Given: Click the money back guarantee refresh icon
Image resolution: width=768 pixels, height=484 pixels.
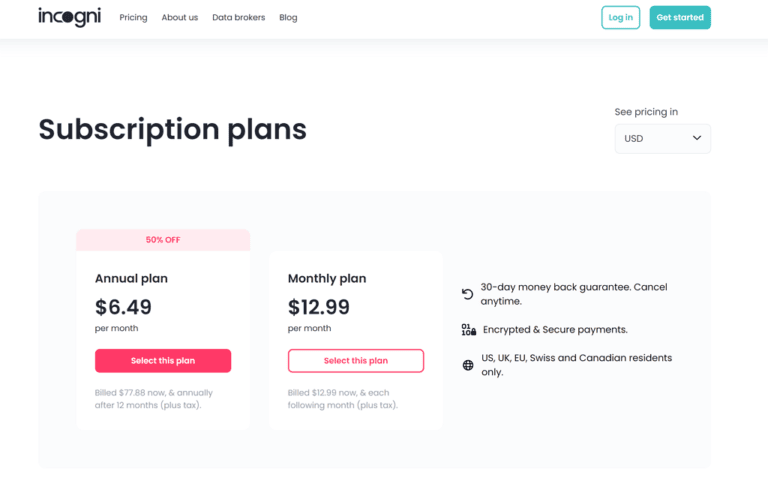Looking at the screenshot, I should [x=467, y=294].
